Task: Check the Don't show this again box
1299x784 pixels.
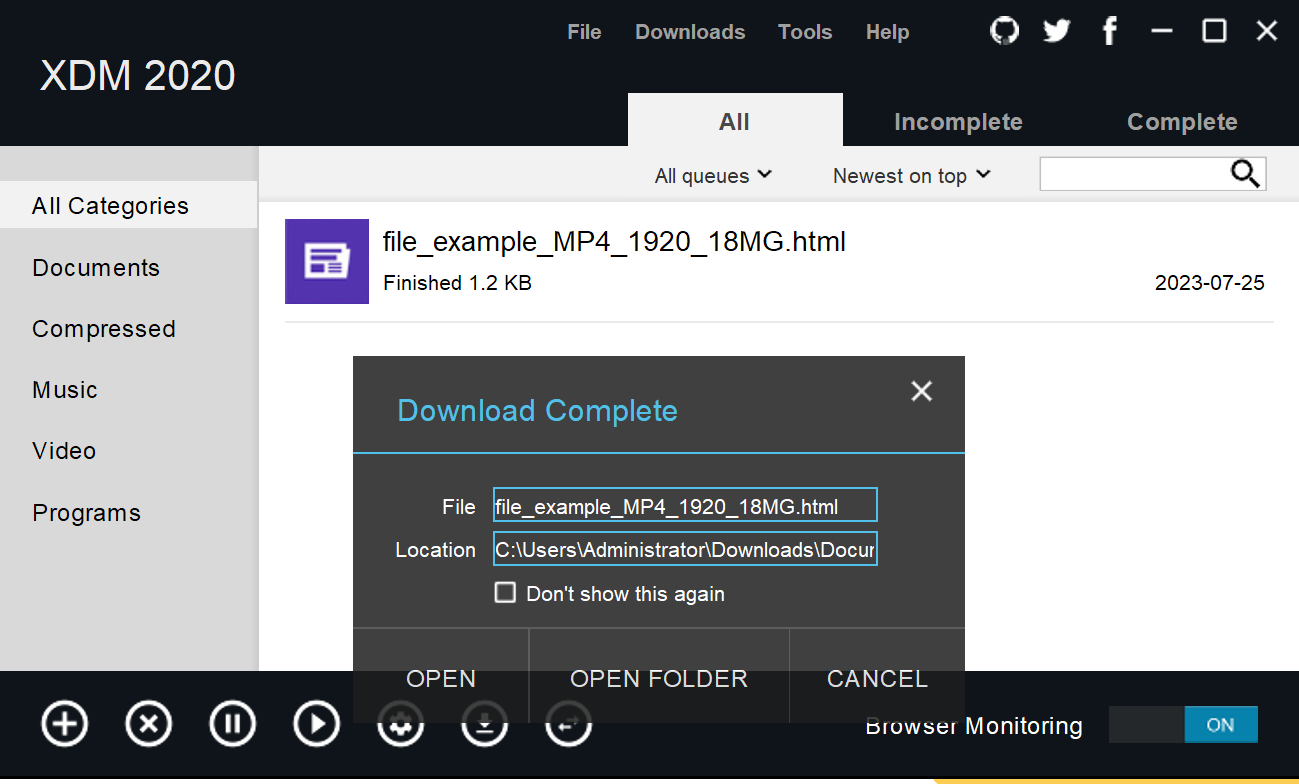Action: pos(505,592)
